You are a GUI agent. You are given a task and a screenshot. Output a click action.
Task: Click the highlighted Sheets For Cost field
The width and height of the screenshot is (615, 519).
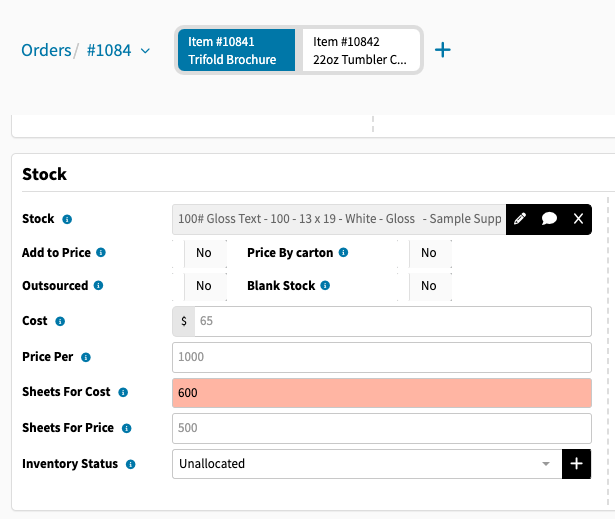click(382, 393)
